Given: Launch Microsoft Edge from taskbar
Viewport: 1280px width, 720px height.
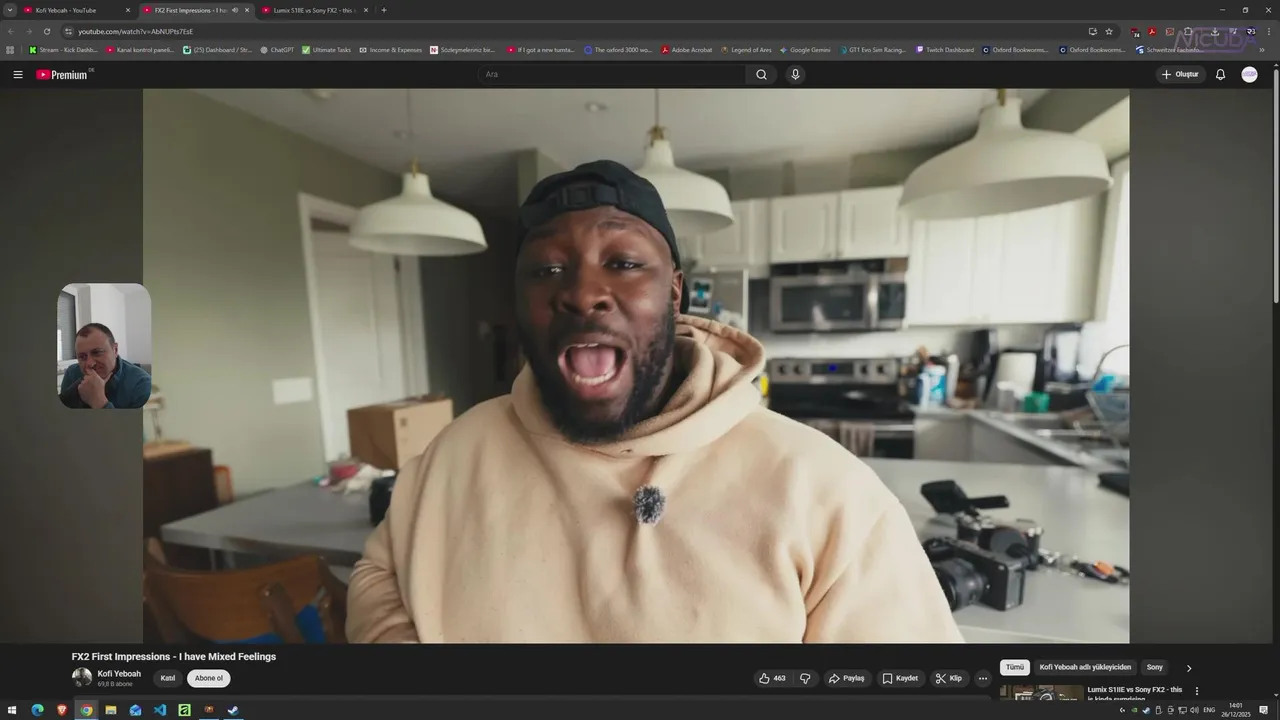Looking at the screenshot, I should coord(37,710).
